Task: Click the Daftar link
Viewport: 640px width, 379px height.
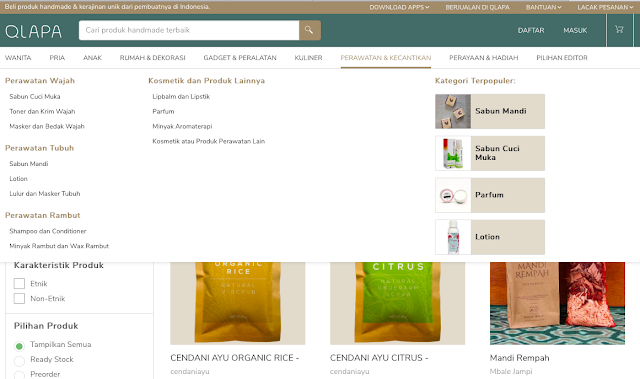Action: (531, 31)
